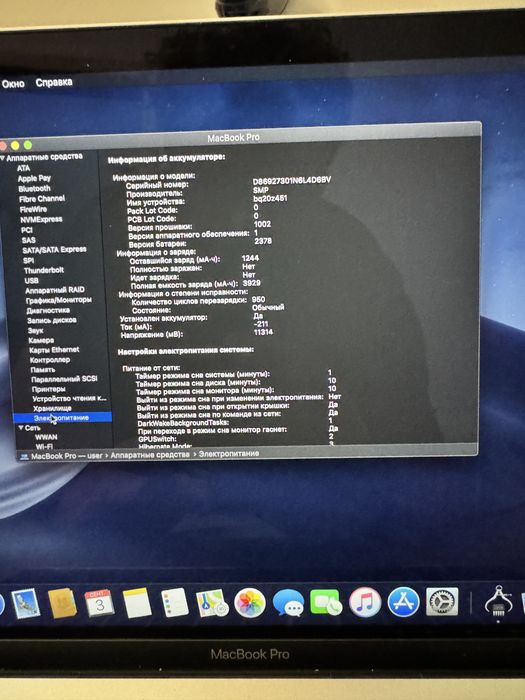525x700 pixels.
Task: Open the Справка menu
Action: [x=54, y=83]
